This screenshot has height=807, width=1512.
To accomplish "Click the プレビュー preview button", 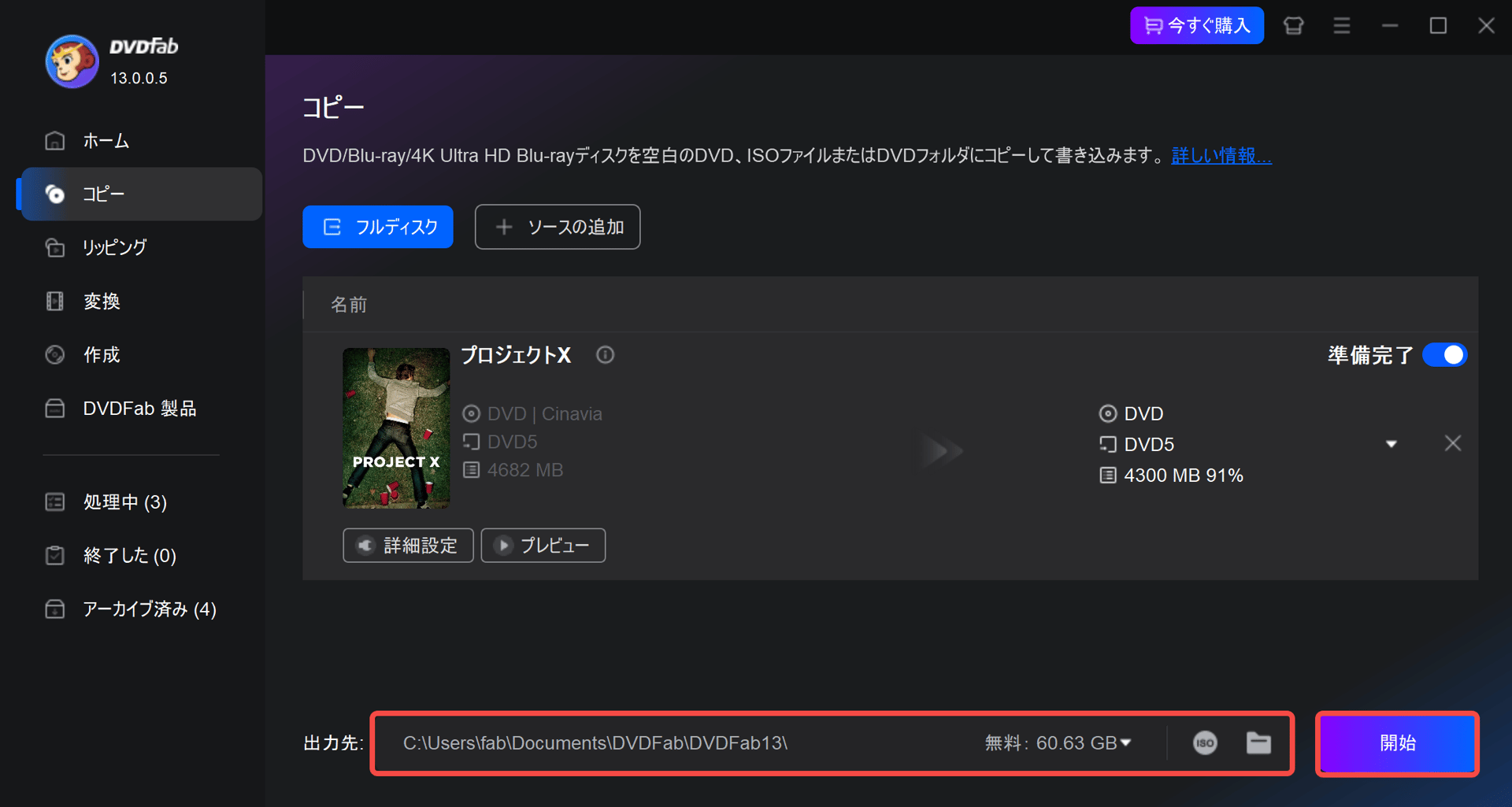I will [543, 545].
